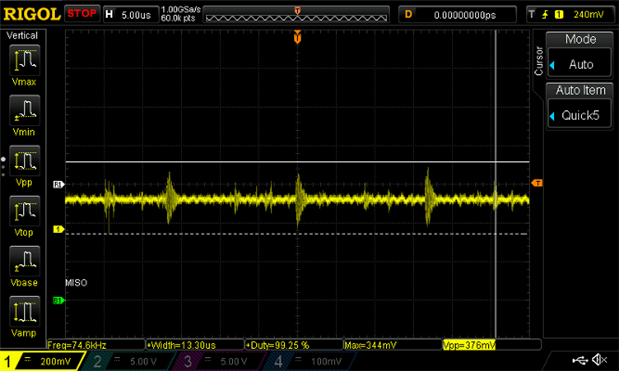Click the yellow channel 1 ground marker
The width and height of the screenshot is (619, 371).
coord(58,229)
